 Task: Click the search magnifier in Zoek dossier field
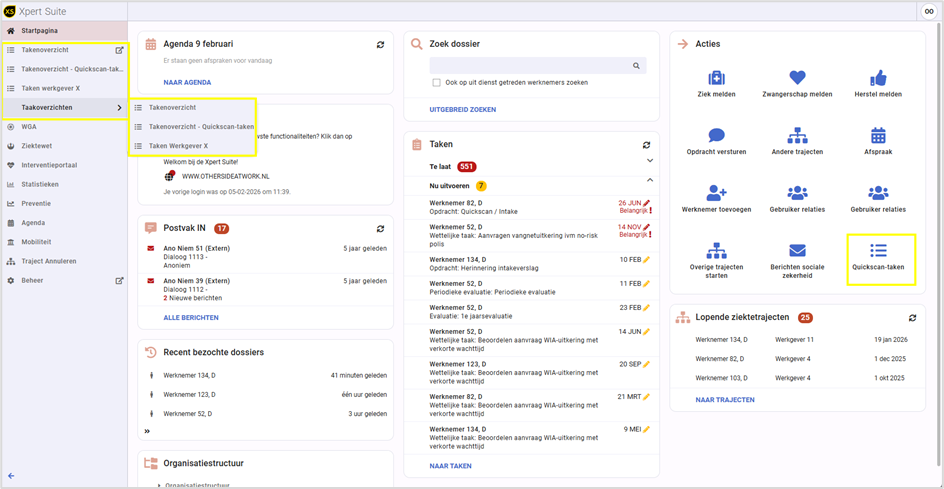636,66
